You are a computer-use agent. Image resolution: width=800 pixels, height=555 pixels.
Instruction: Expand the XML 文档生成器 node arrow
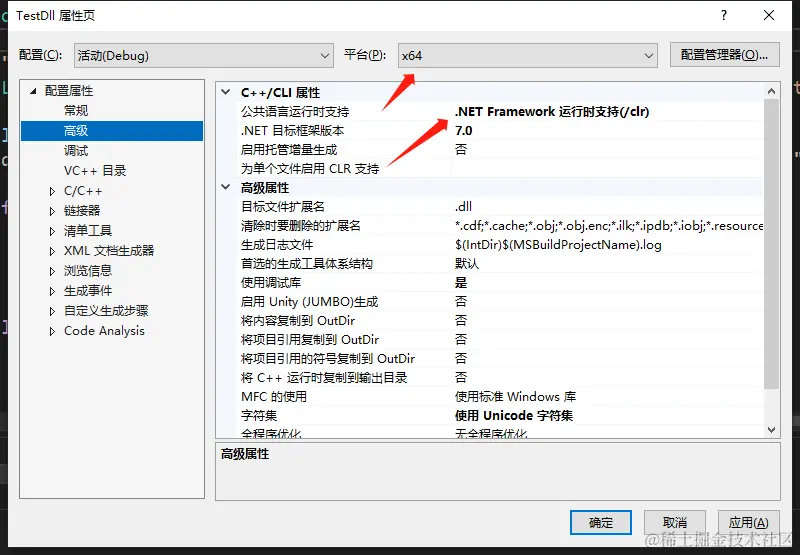tap(52, 251)
